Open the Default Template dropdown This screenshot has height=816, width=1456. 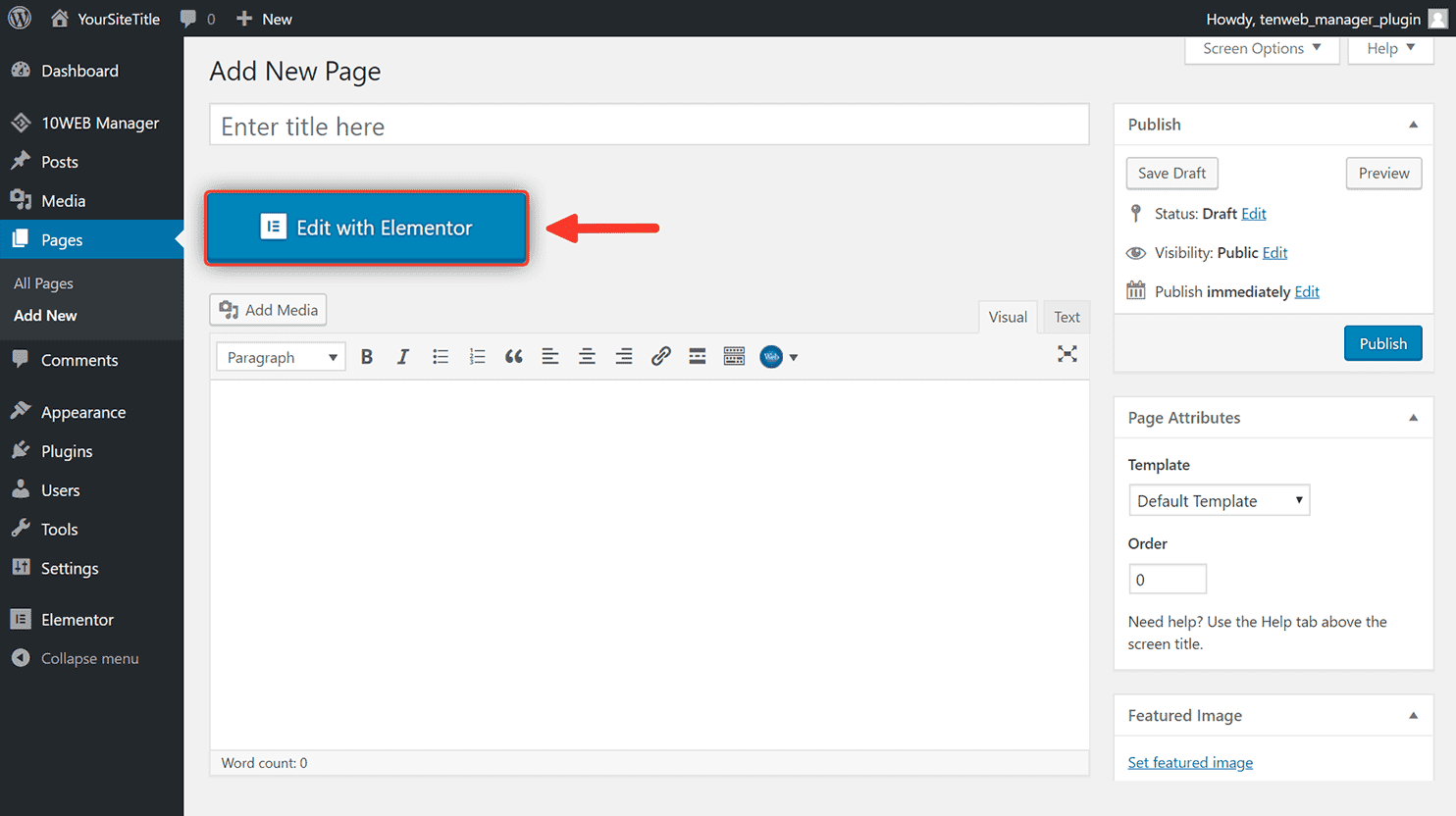[x=1220, y=501]
